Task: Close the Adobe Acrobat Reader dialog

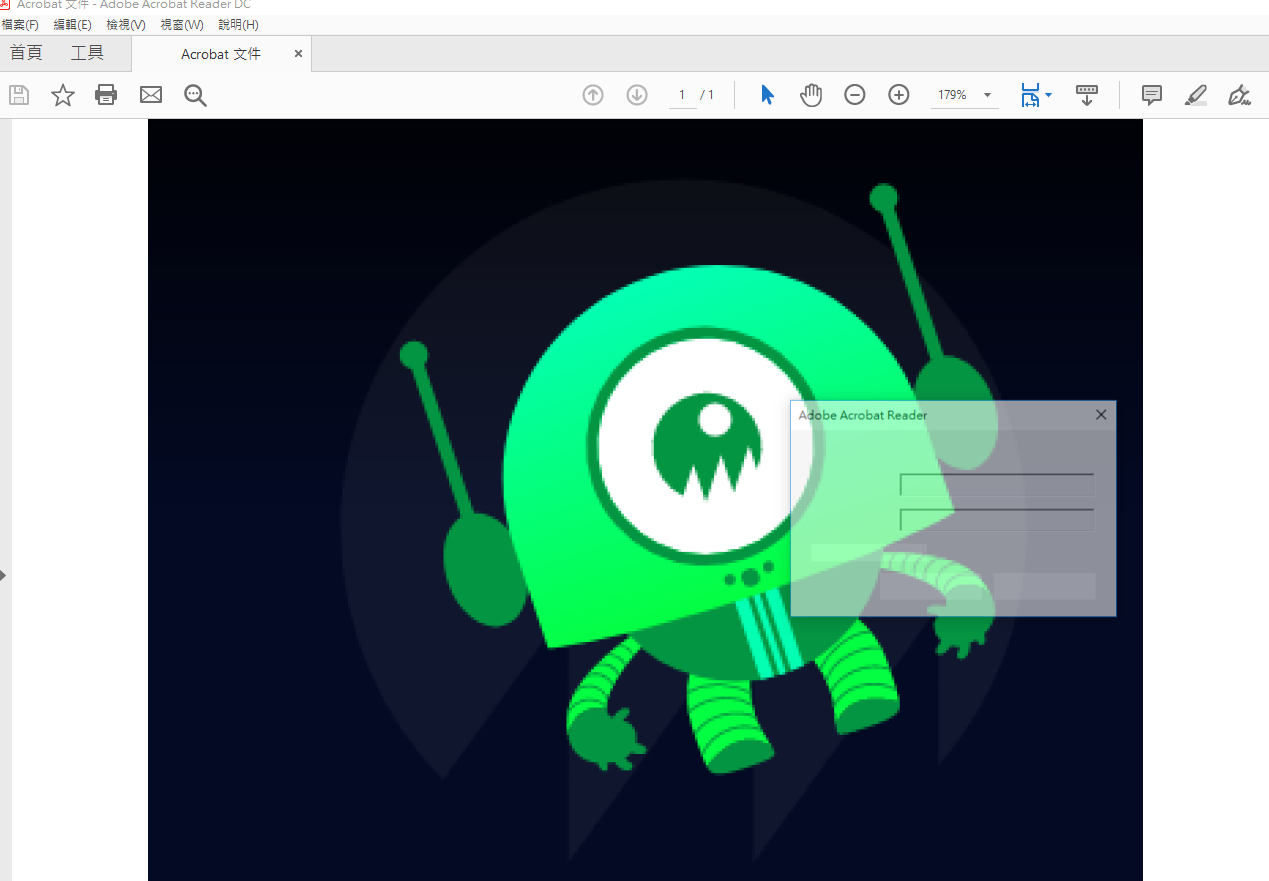Action: coord(1101,414)
